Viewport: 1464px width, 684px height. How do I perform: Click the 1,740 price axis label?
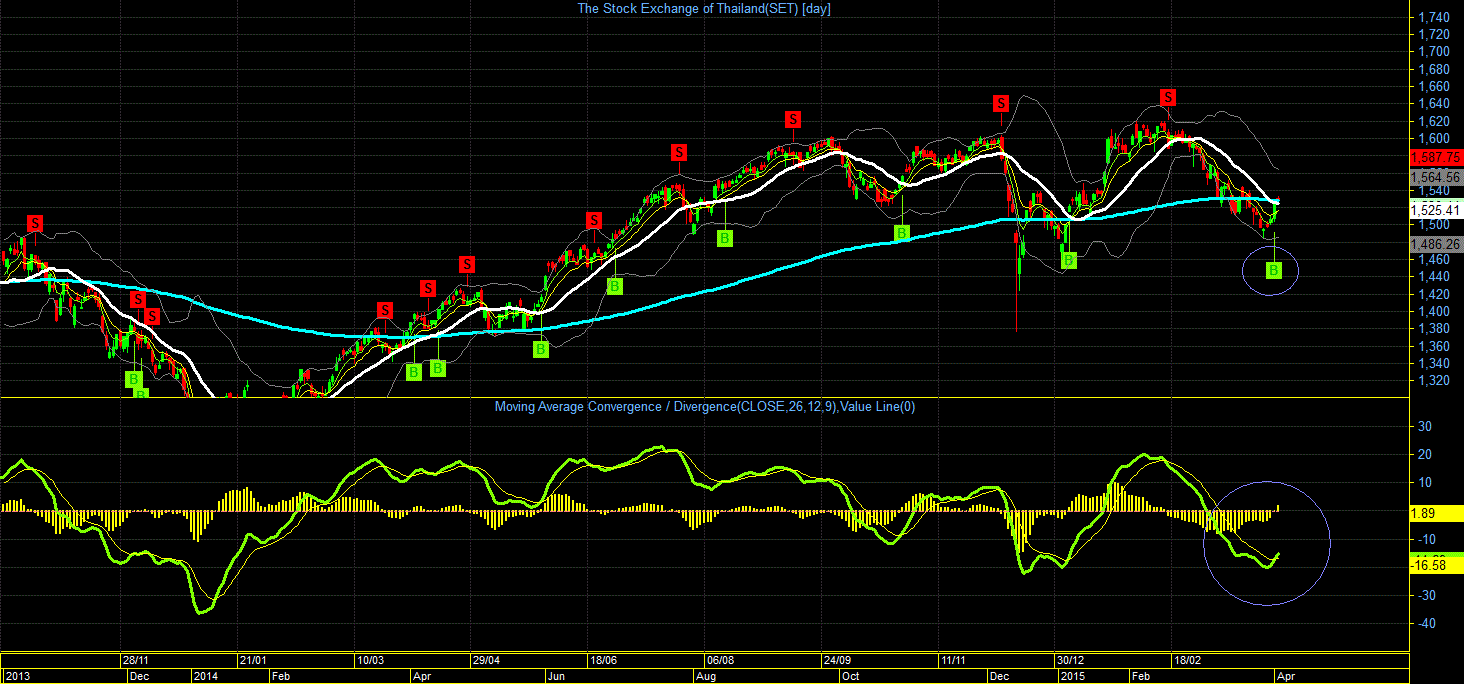pyautogui.click(x=1434, y=17)
